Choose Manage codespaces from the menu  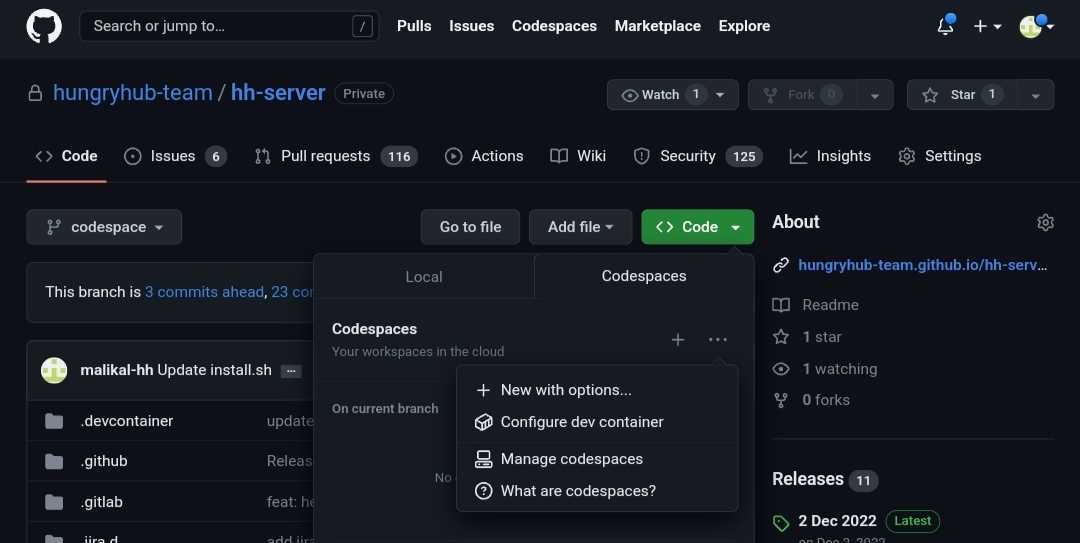point(571,459)
